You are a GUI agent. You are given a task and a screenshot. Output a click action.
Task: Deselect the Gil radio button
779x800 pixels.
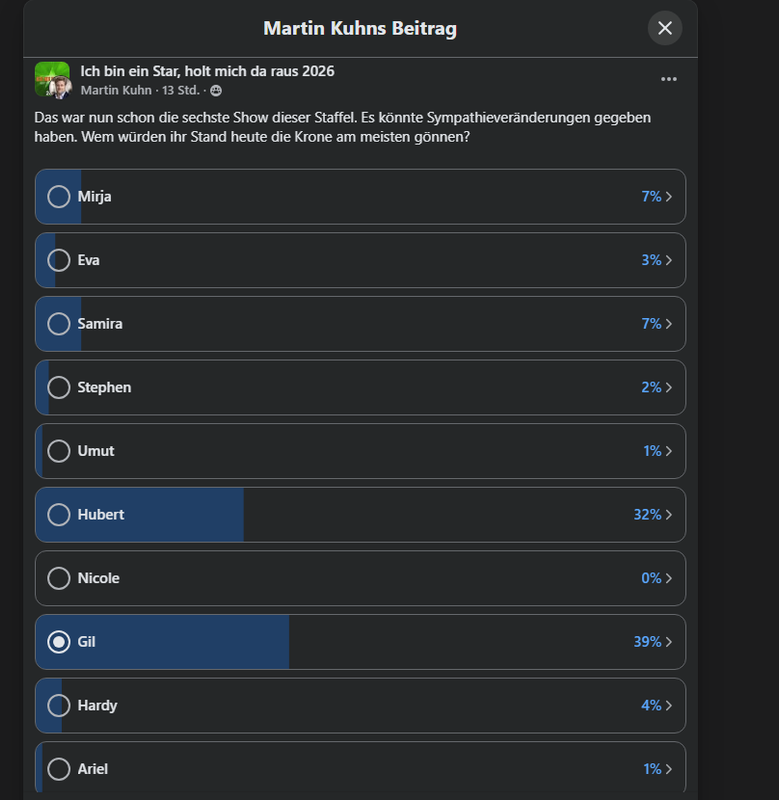pyautogui.click(x=59, y=642)
